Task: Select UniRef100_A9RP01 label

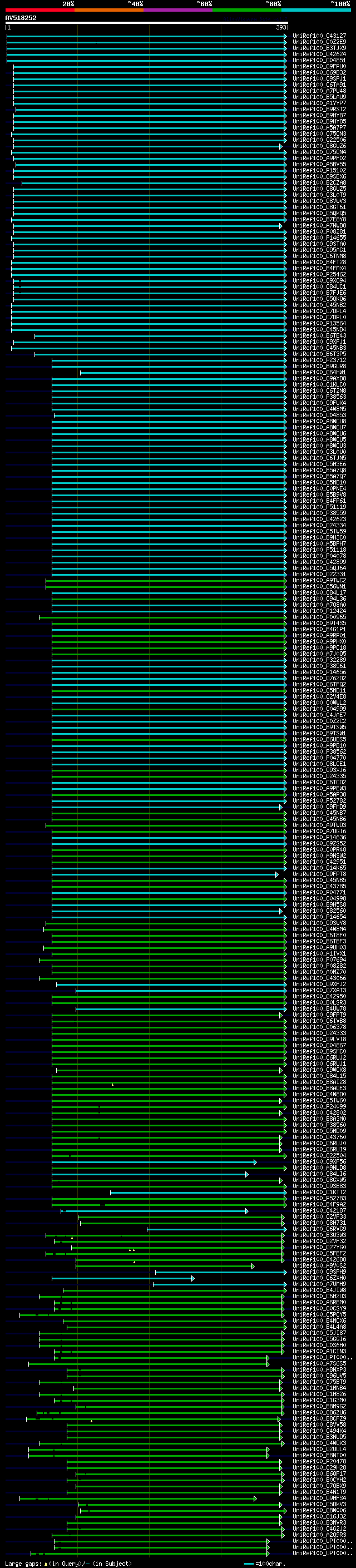Action: [319, 635]
